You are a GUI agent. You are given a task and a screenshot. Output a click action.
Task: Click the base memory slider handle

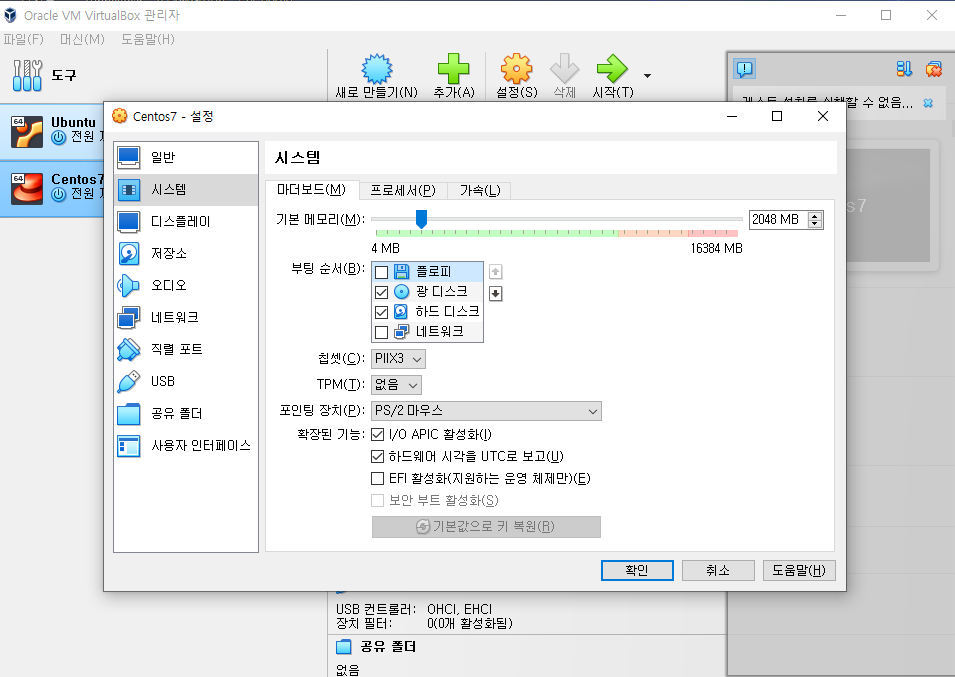(x=421, y=219)
